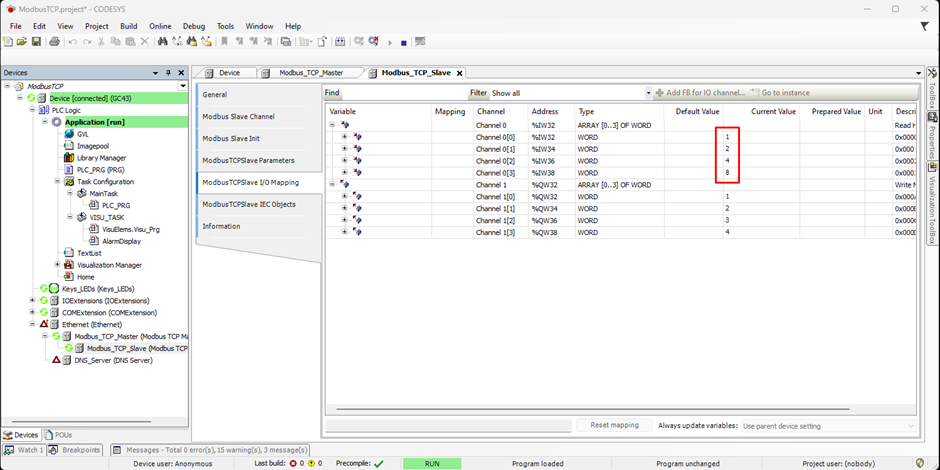The height and width of the screenshot is (470, 940).
Task: Click the notification funnel icon in menu bar
Action: click(x=924, y=26)
